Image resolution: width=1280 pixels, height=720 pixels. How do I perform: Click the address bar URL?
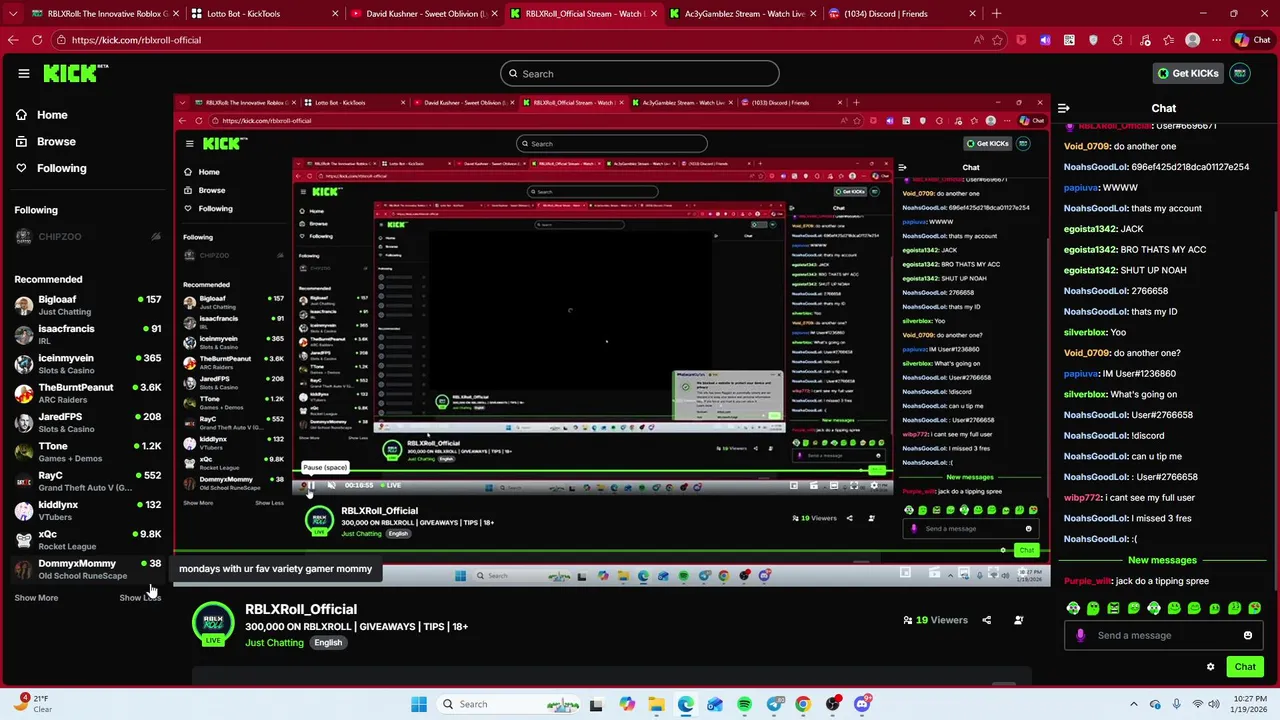point(136,40)
